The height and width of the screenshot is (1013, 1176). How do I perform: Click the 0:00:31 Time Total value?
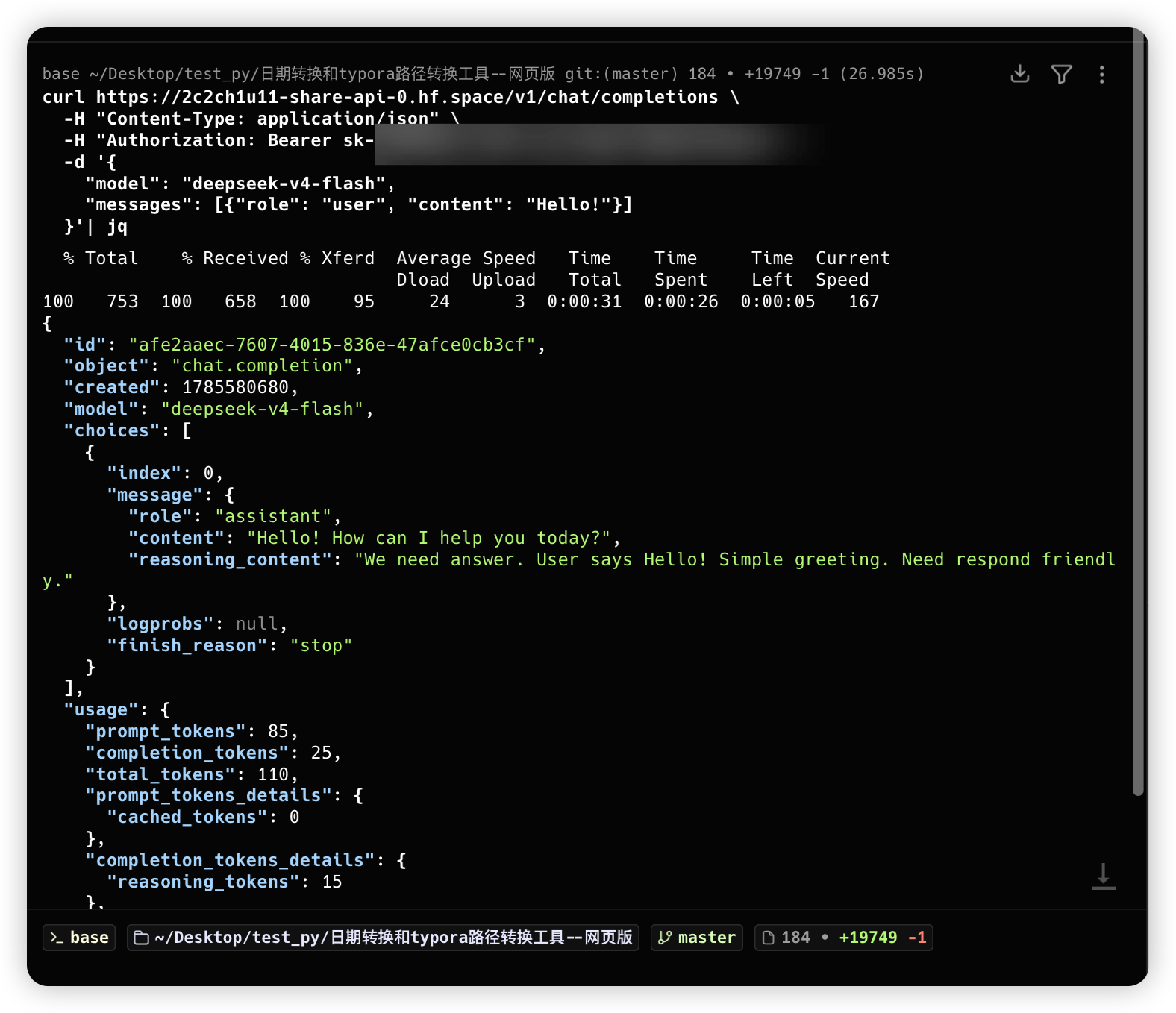584,301
